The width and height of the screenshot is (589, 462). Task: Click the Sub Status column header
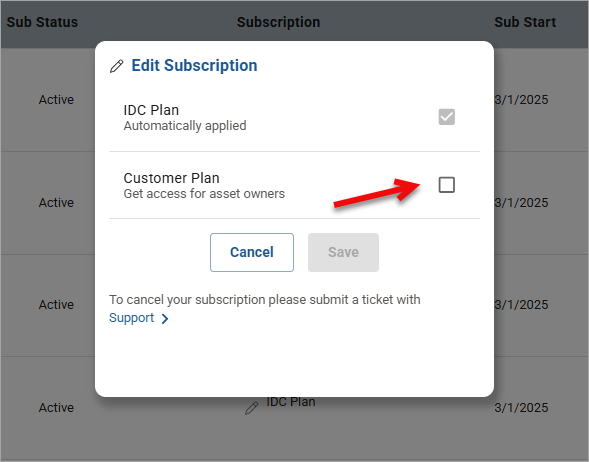coord(42,22)
